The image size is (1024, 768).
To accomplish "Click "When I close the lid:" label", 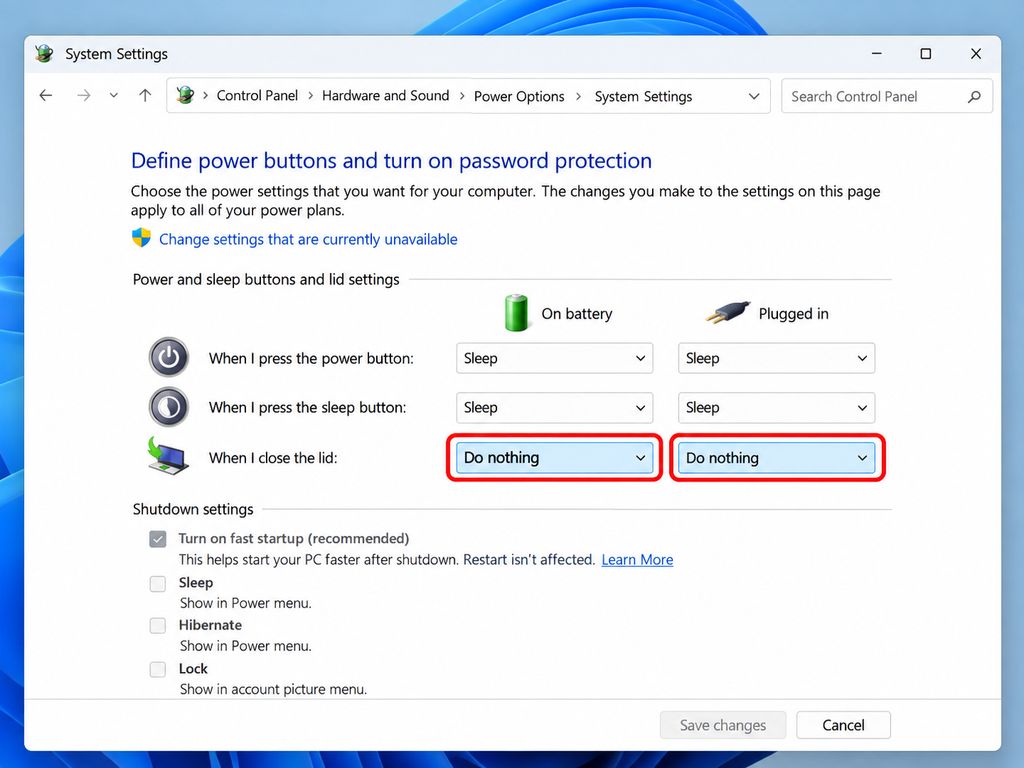I will tap(273, 458).
